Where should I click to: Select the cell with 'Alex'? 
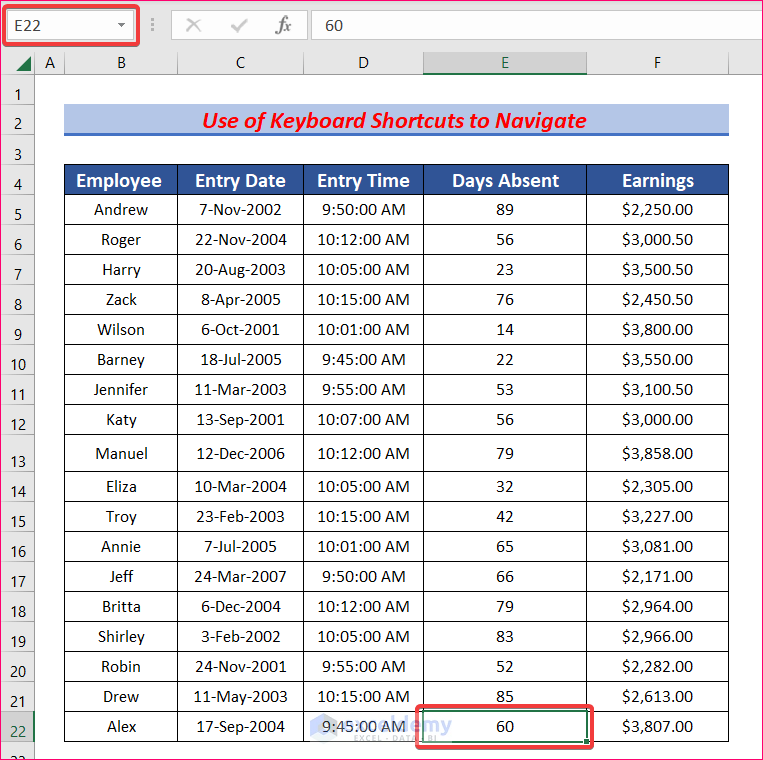(x=121, y=726)
